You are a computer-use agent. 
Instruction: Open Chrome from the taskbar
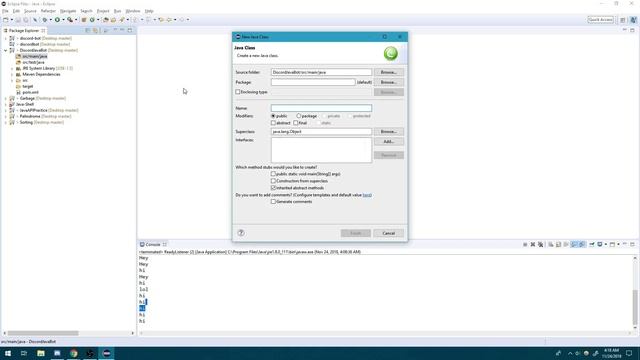tap(73, 353)
